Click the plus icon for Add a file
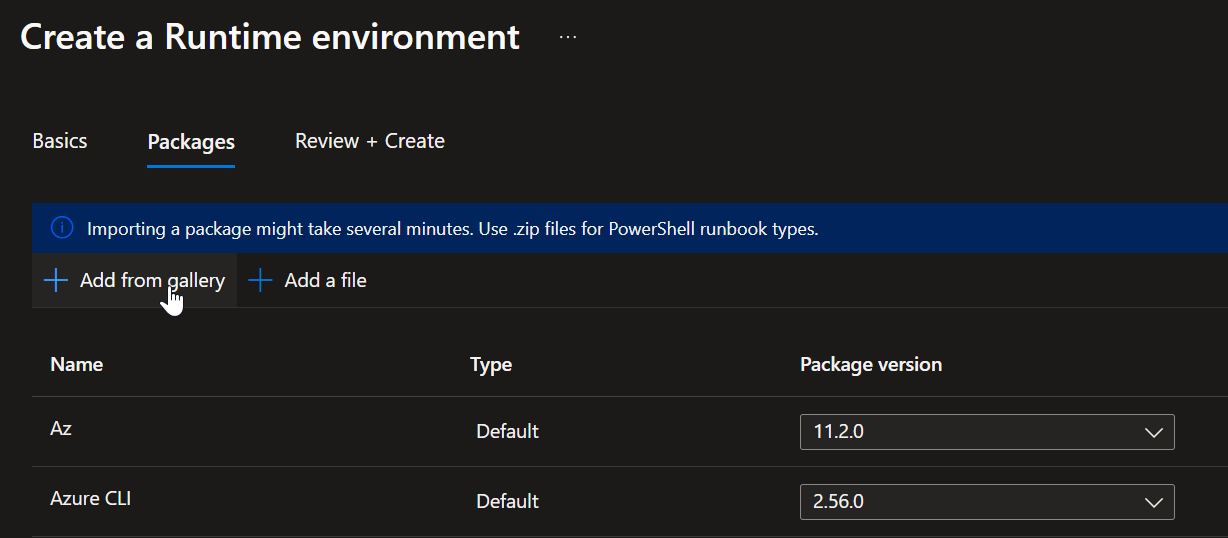Screen dimensions: 1228x538 pos(260,281)
